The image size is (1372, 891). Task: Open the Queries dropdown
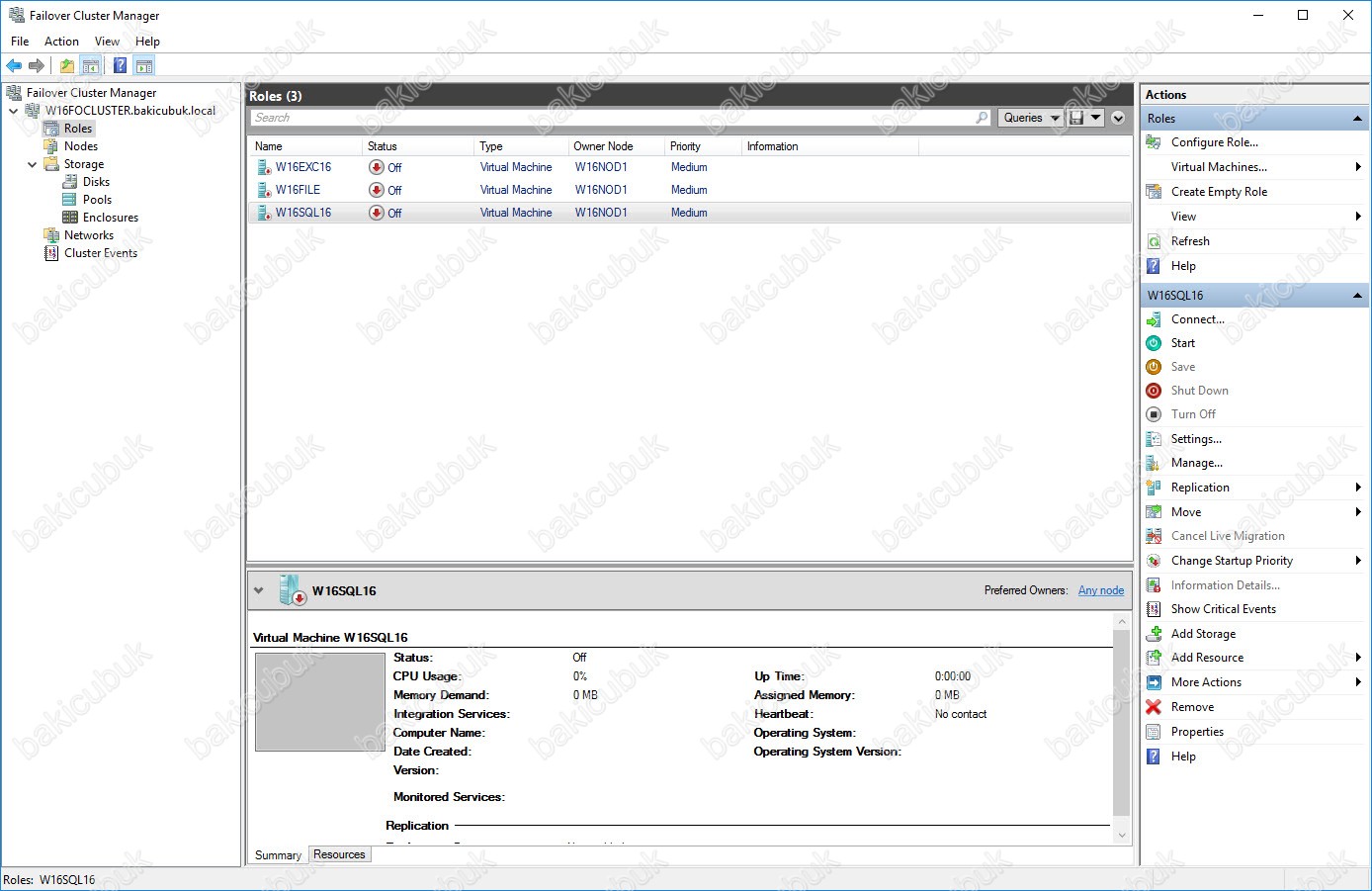tap(1031, 118)
